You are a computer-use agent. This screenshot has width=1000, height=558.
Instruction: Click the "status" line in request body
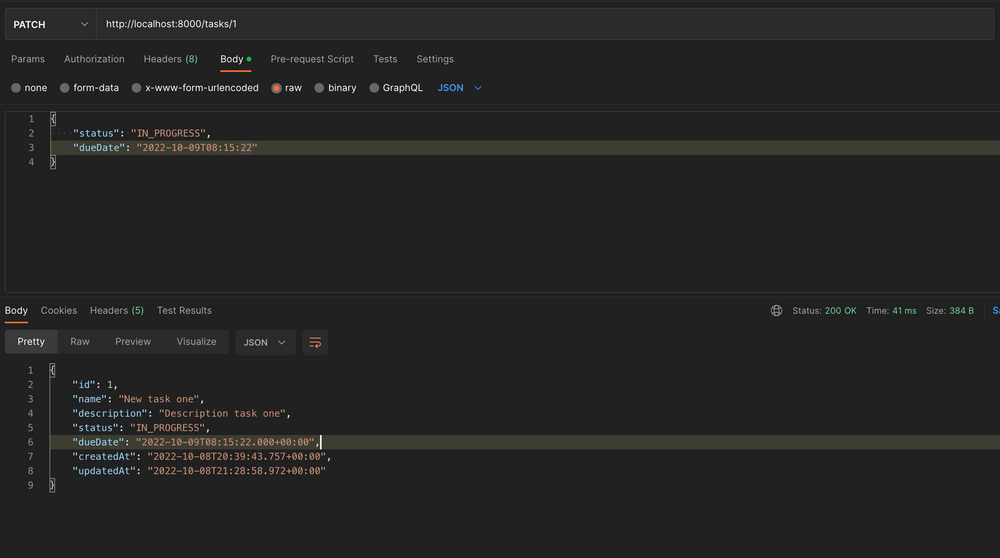point(142,133)
